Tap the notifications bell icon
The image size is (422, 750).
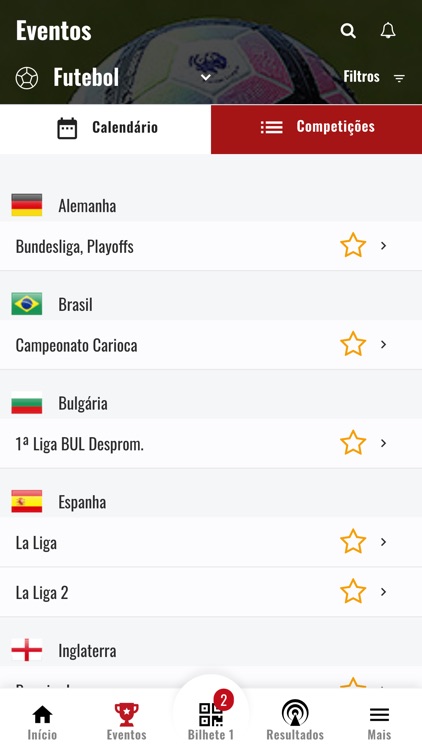click(388, 31)
